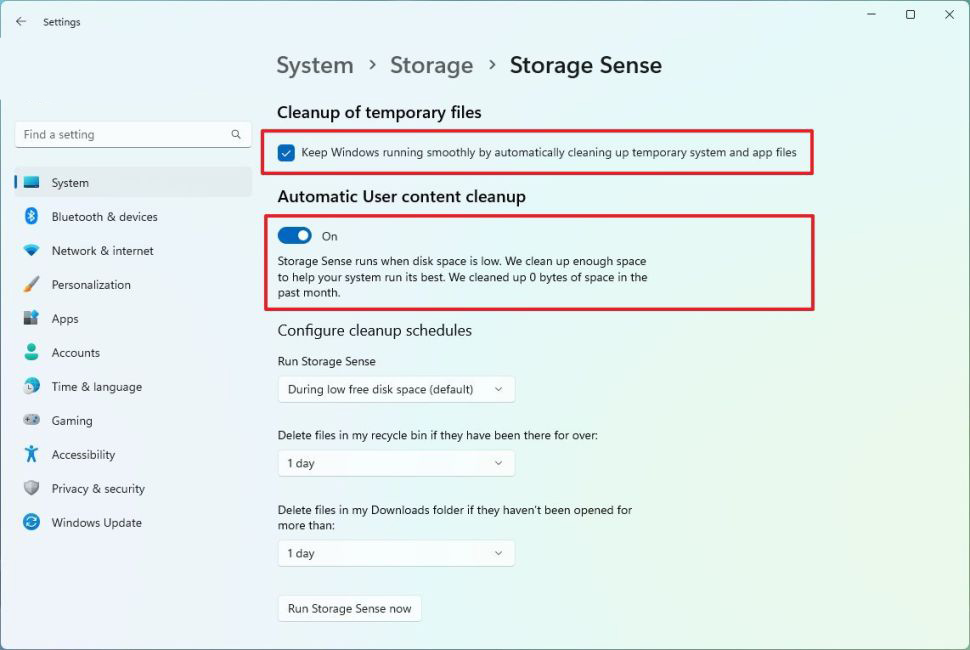The image size is (970, 650).
Task: Go to System in the breadcrumb
Action: point(315,66)
